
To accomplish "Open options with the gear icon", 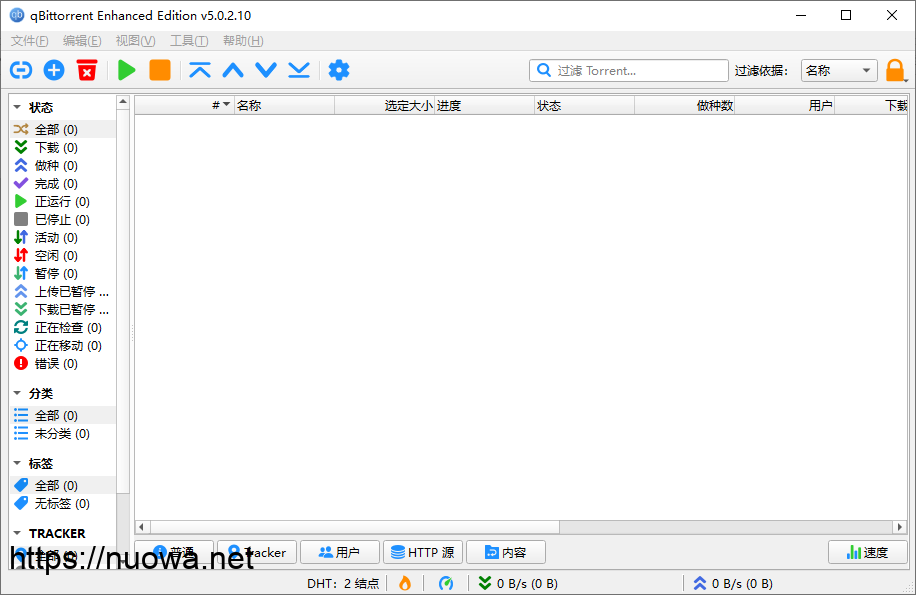I will coord(339,70).
